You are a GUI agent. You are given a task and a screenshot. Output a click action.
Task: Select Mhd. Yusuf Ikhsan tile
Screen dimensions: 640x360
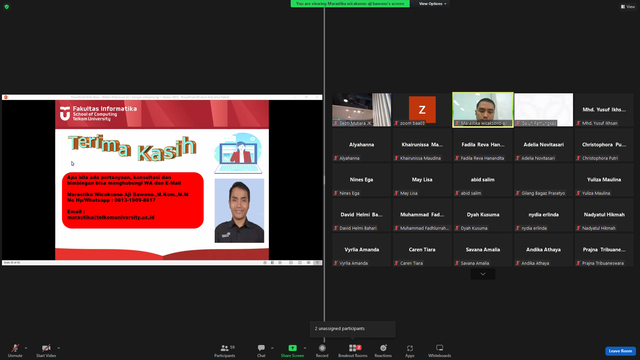[x=604, y=110]
